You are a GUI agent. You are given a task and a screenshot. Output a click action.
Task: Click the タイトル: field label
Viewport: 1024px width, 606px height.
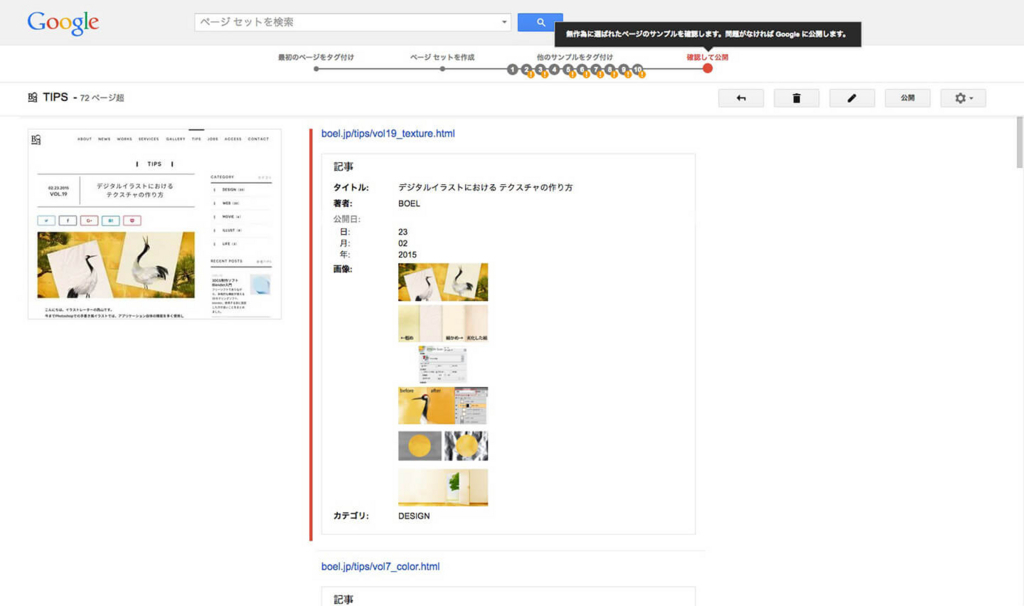[x=351, y=187]
